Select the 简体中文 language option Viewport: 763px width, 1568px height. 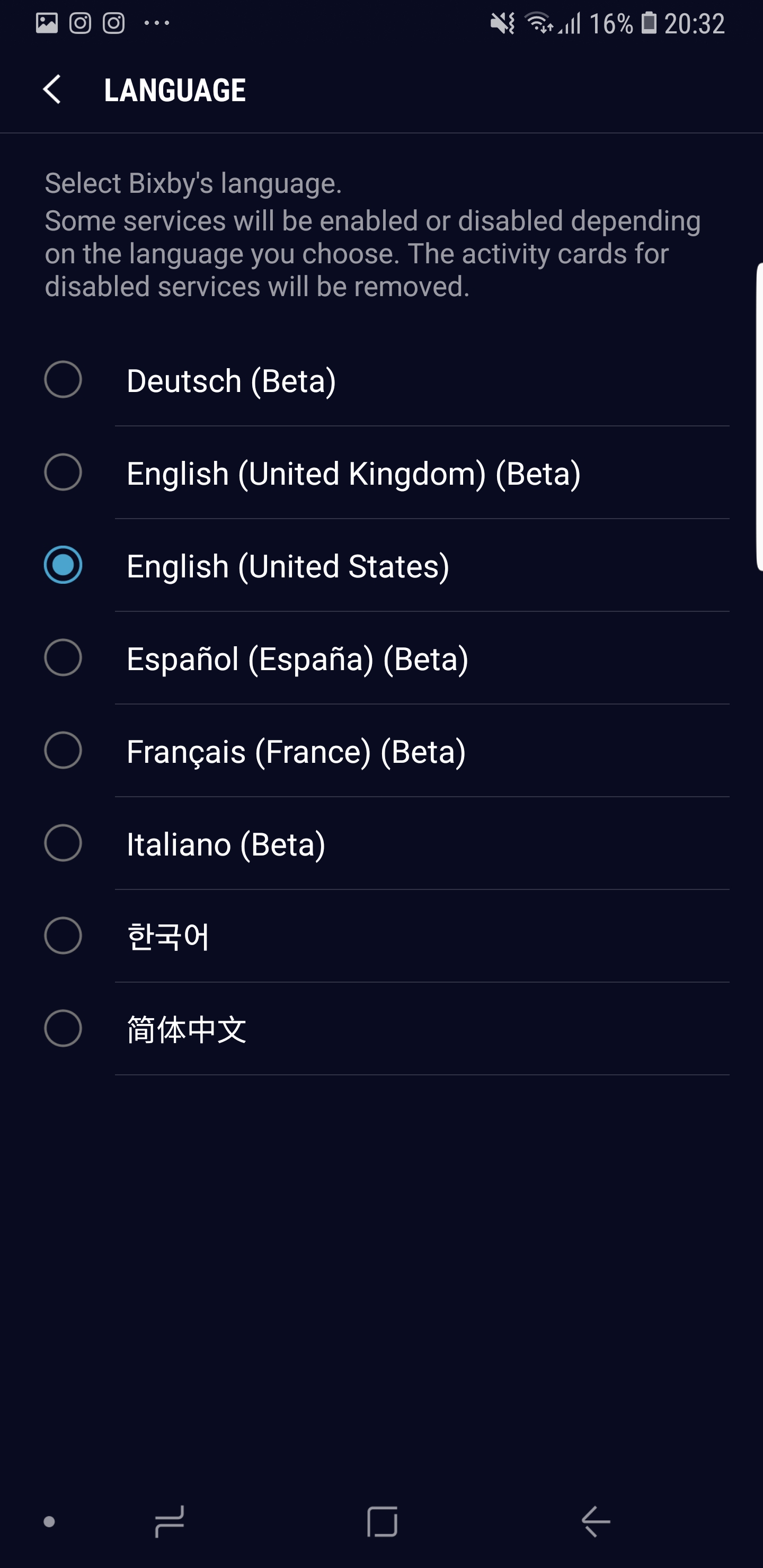click(187, 1029)
